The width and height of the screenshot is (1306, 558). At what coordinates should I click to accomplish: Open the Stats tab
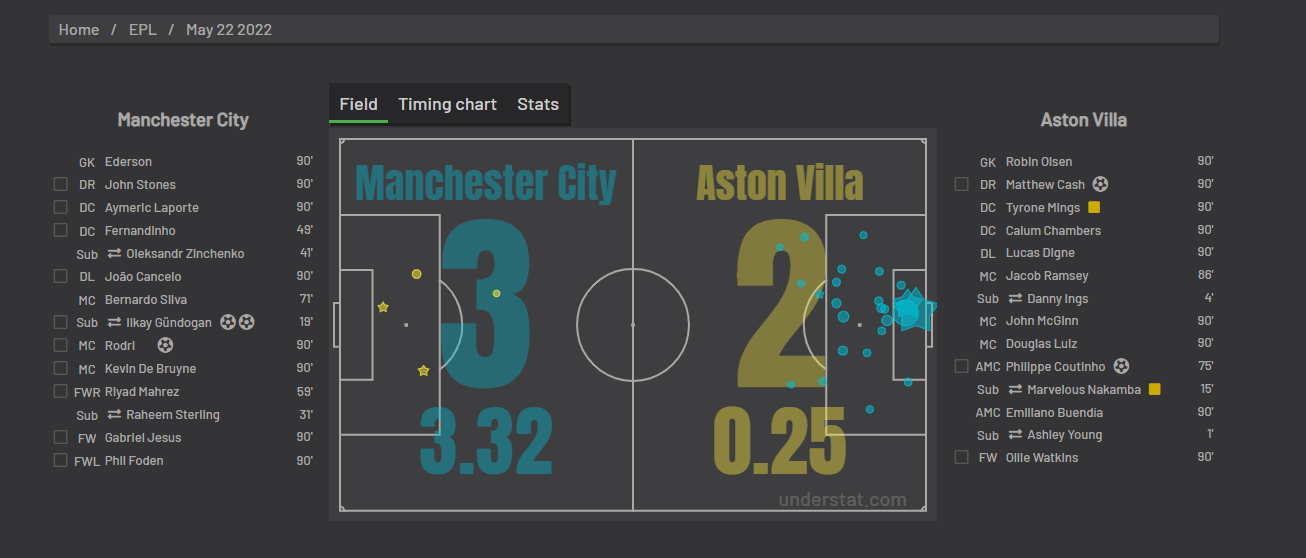[538, 104]
